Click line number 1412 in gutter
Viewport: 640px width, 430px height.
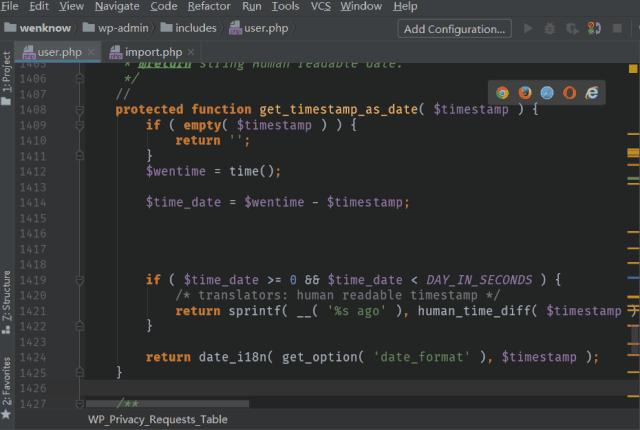(33, 172)
